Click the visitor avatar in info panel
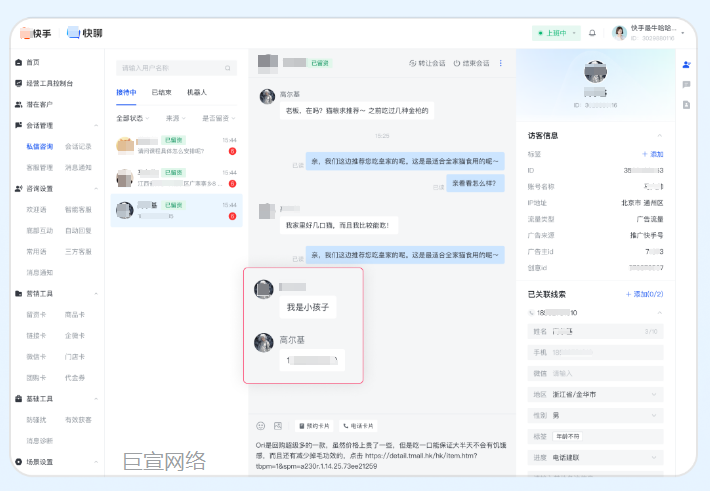This screenshot has width=710, height=491. (595, 72)
